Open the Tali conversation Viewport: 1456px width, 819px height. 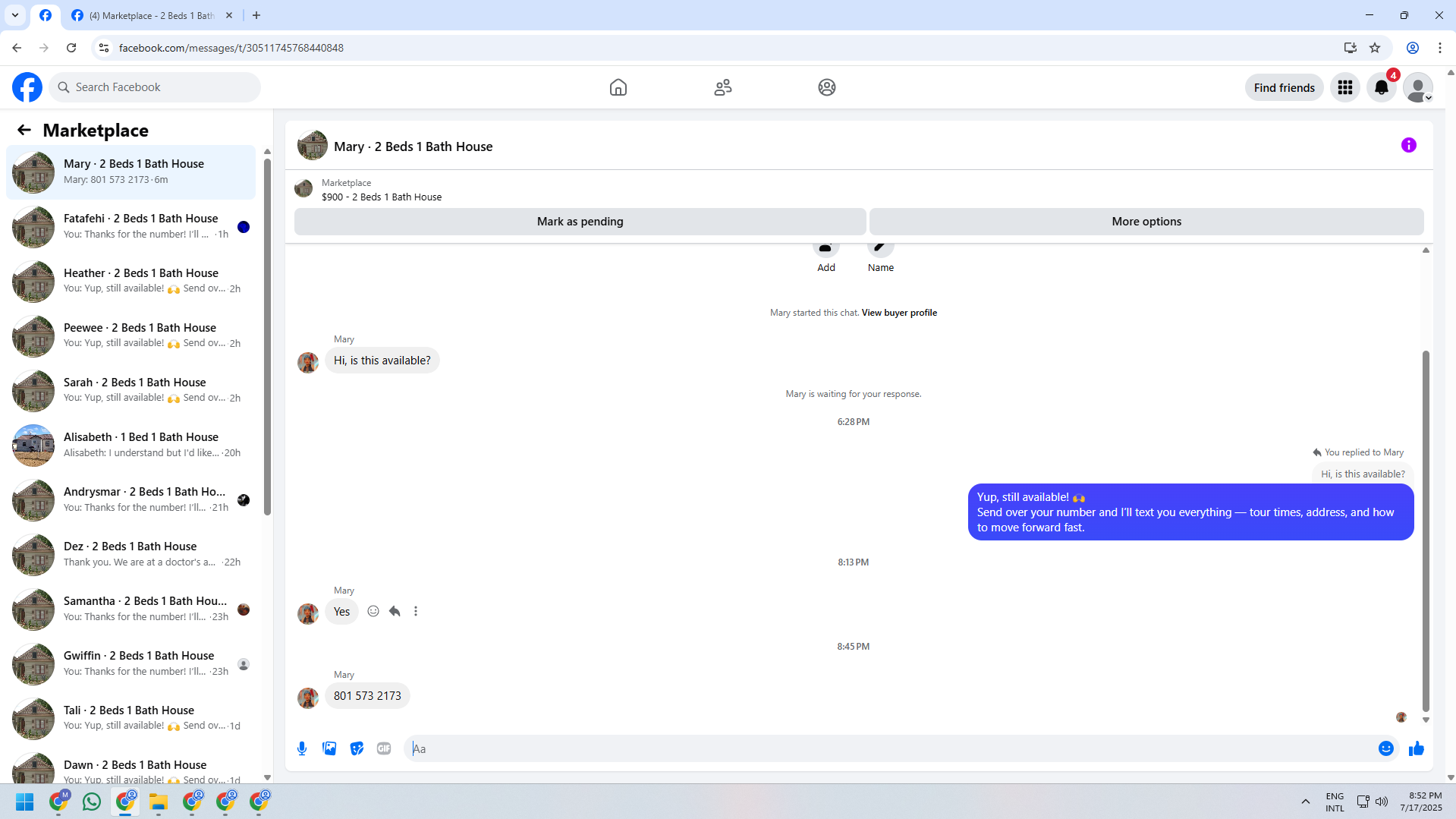(x=131, y=718)
